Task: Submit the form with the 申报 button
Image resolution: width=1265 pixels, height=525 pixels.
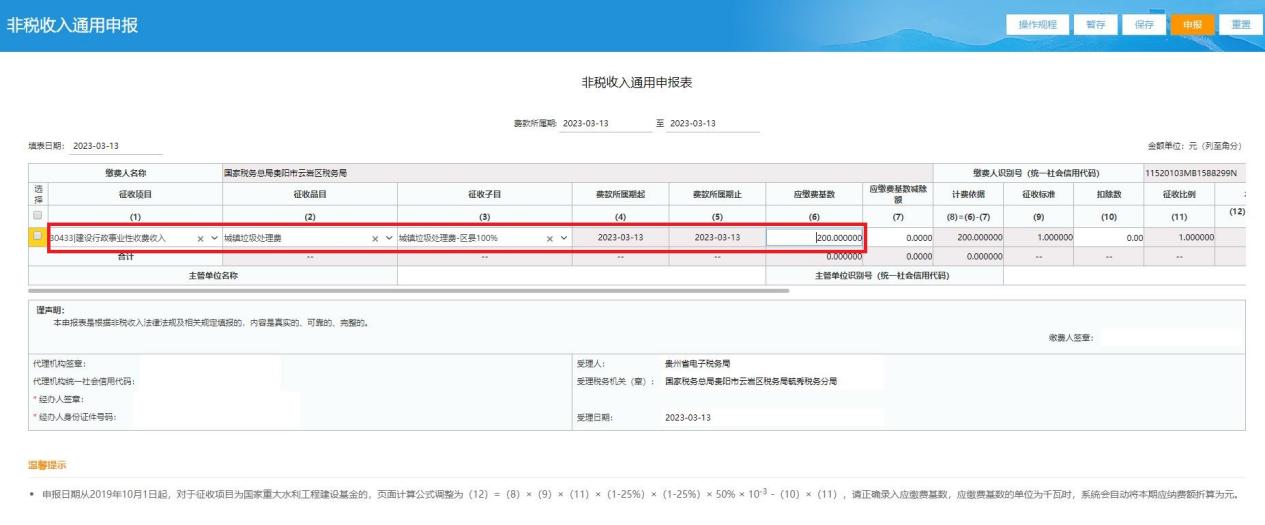Action: 1192,24
